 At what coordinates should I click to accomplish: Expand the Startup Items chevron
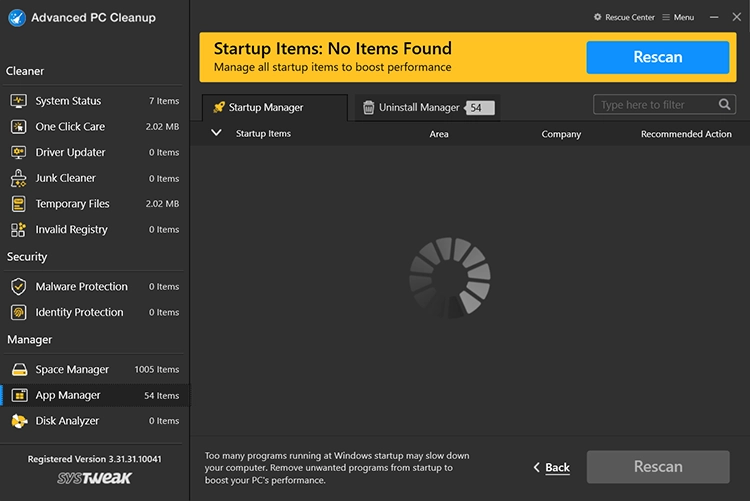(x=216, y=133)
